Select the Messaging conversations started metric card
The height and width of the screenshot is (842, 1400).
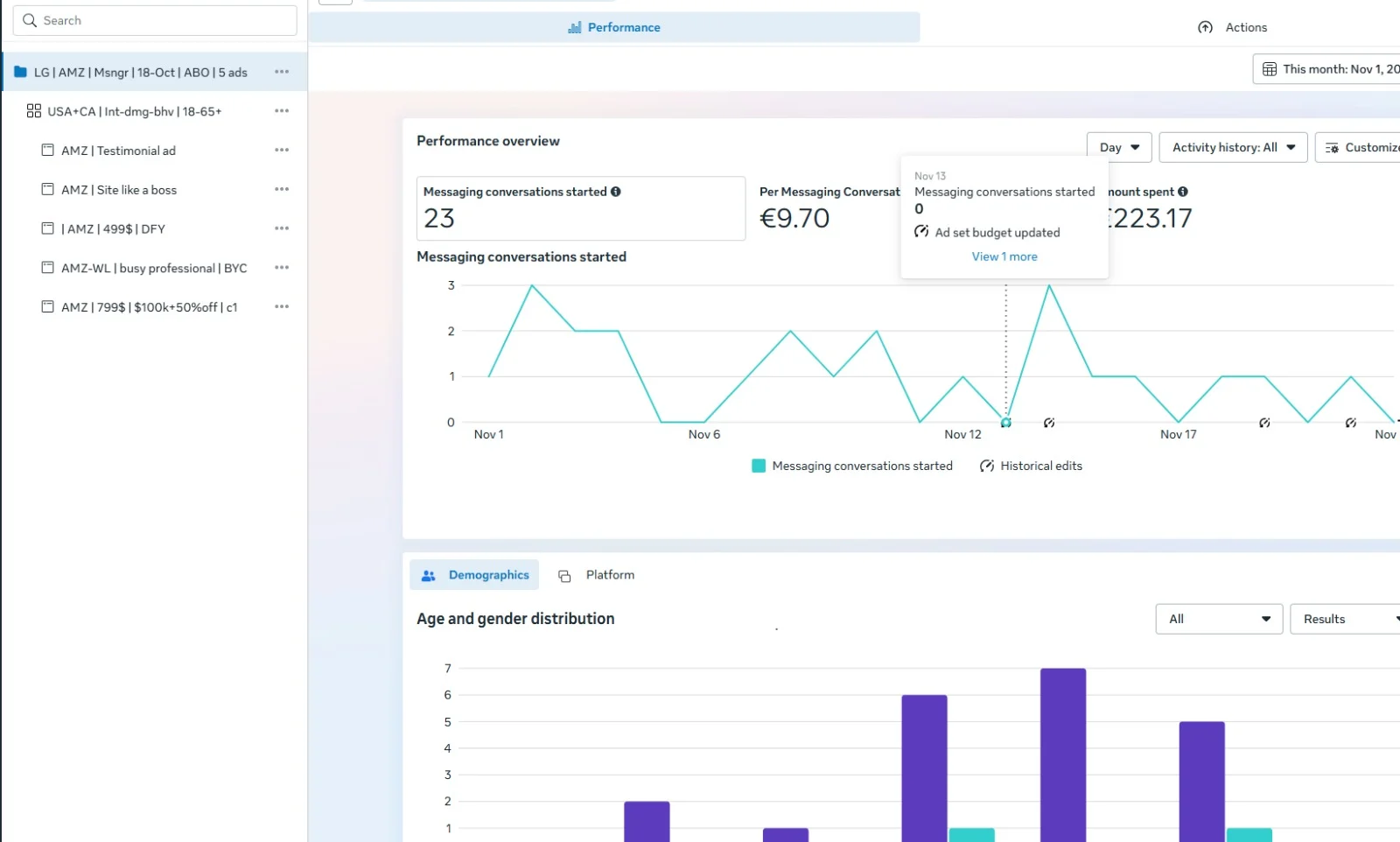pos(580,208)
